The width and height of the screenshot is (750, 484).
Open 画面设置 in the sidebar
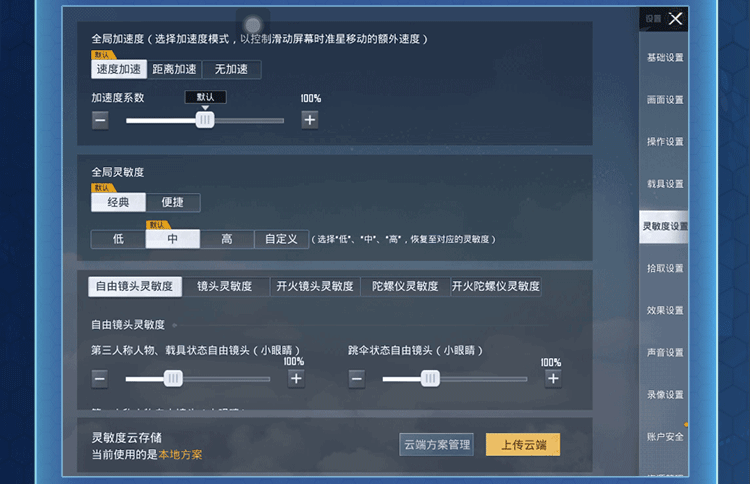tap(665, 100)
